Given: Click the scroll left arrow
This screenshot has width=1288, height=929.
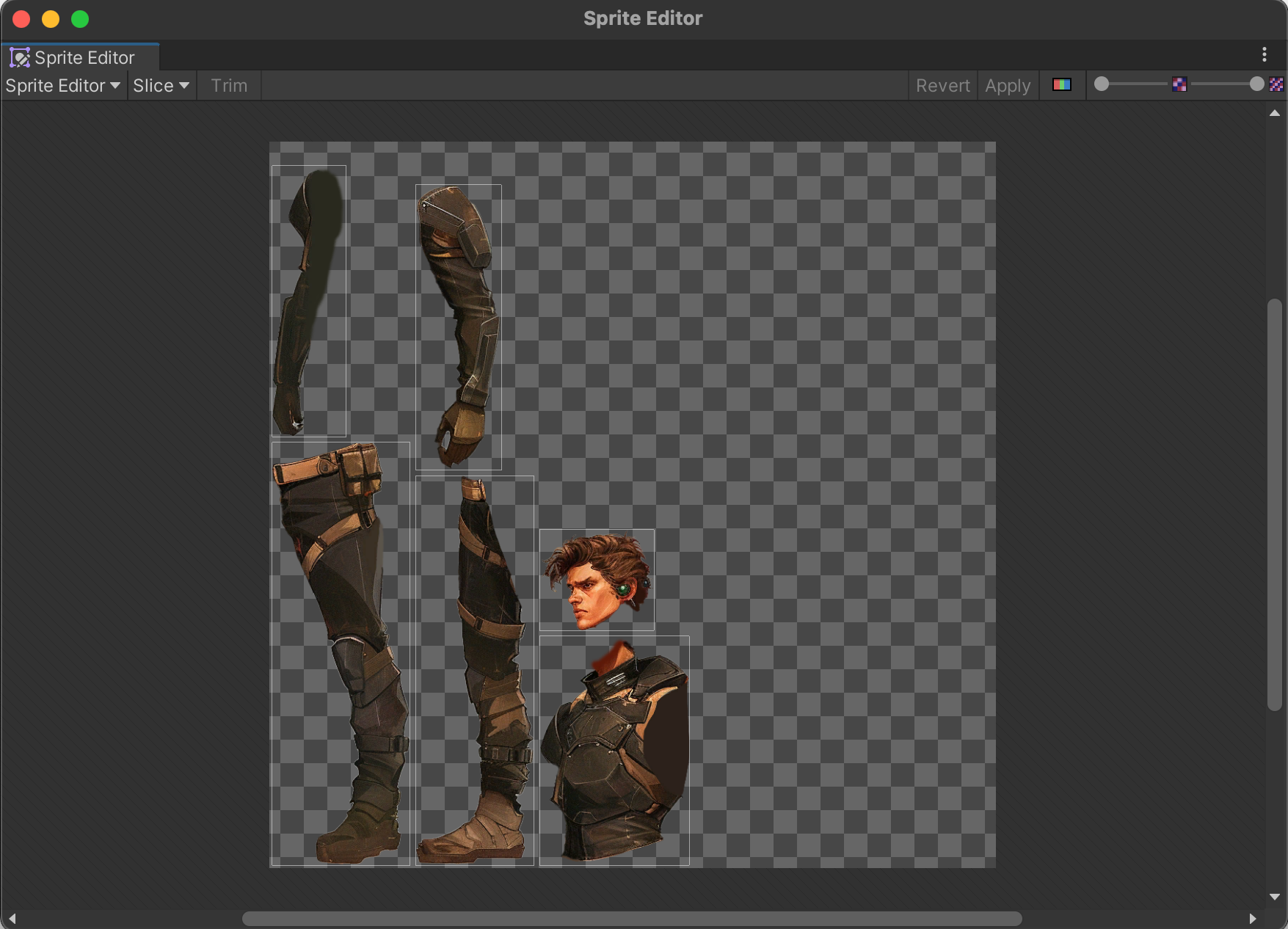Looking at the screenshot, I should pos(12,919).
